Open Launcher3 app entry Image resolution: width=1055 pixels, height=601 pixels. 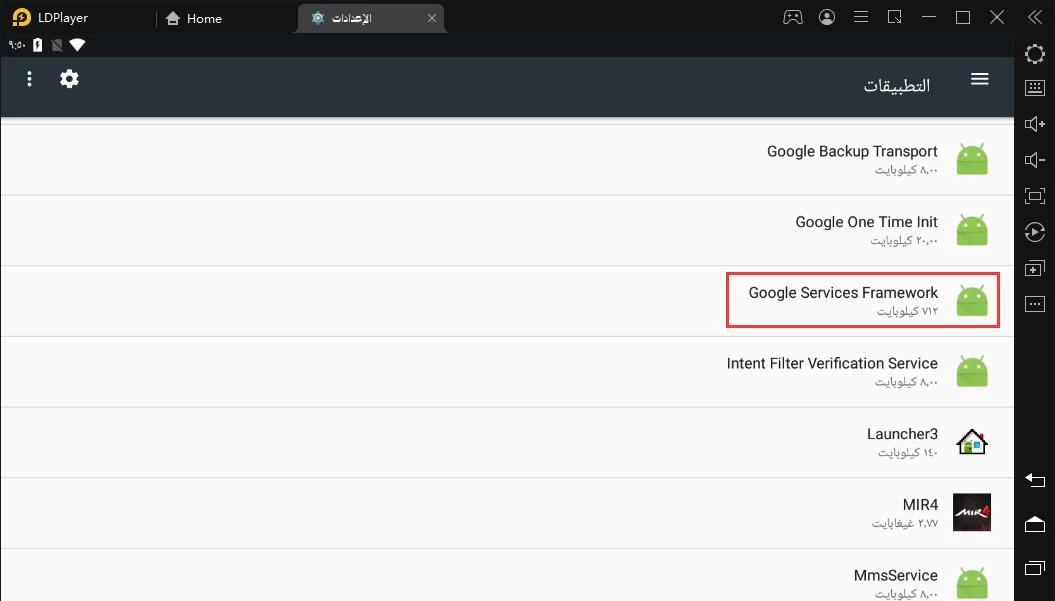tap(507, 442)
